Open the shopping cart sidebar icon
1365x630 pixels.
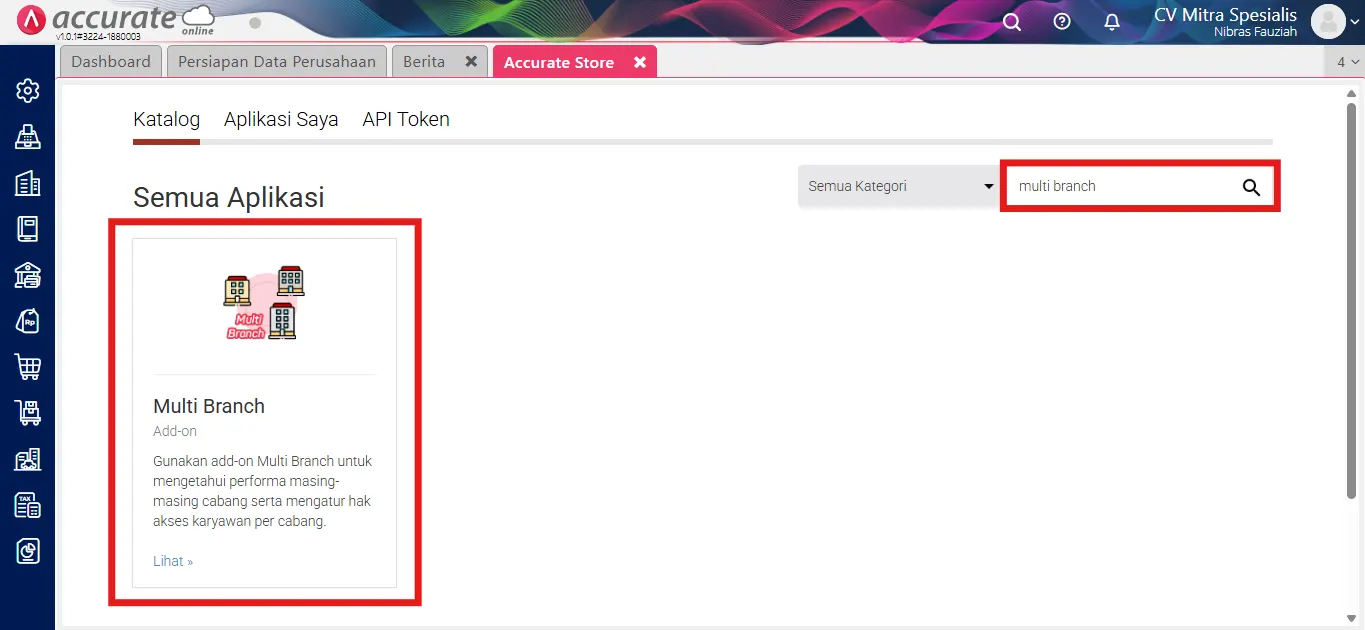[x=28, y=367]
